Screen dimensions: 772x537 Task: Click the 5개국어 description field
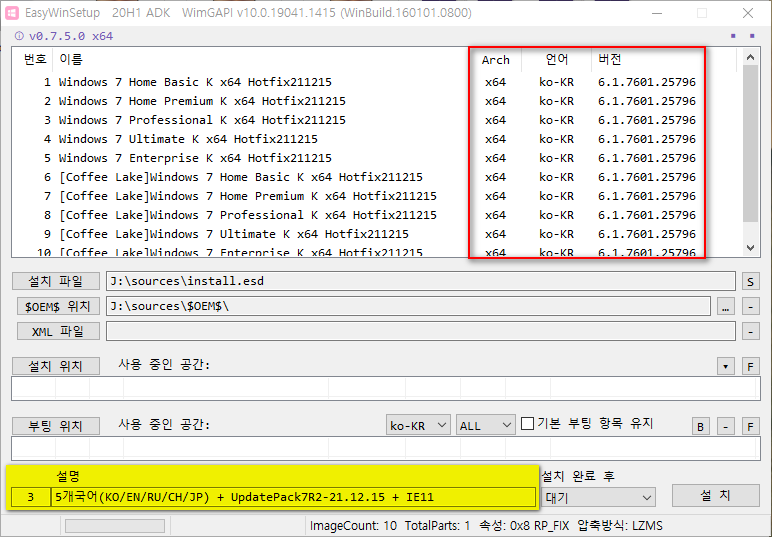[292, 497]
